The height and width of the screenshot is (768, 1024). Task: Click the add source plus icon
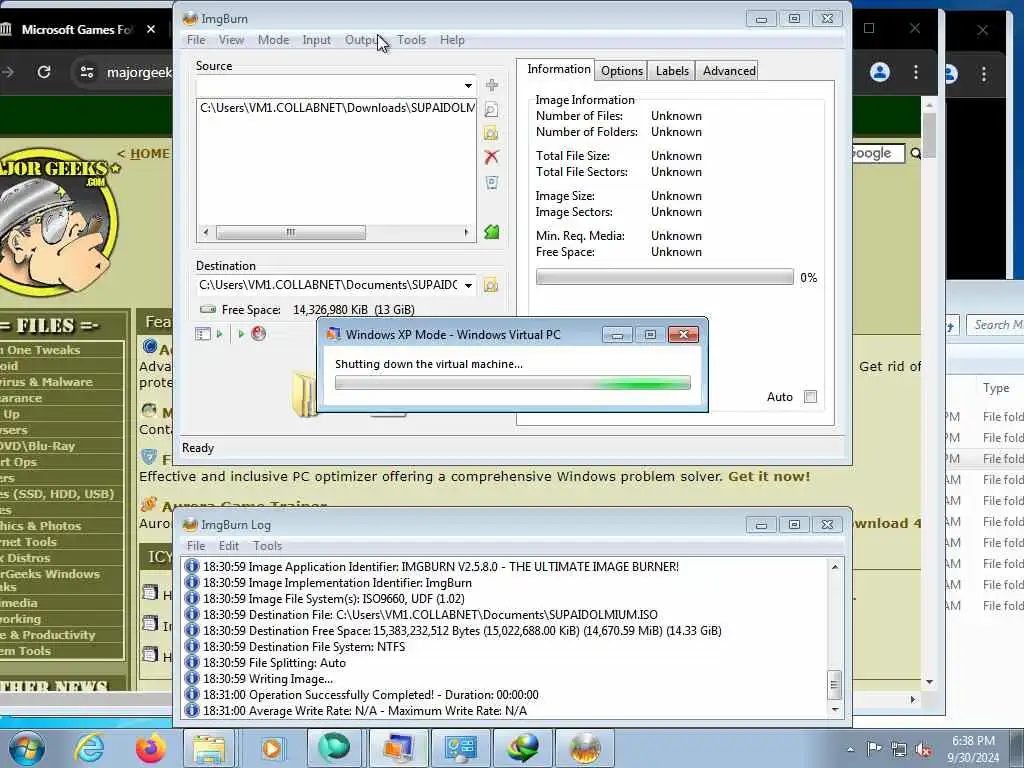click(x=492, y=85)
